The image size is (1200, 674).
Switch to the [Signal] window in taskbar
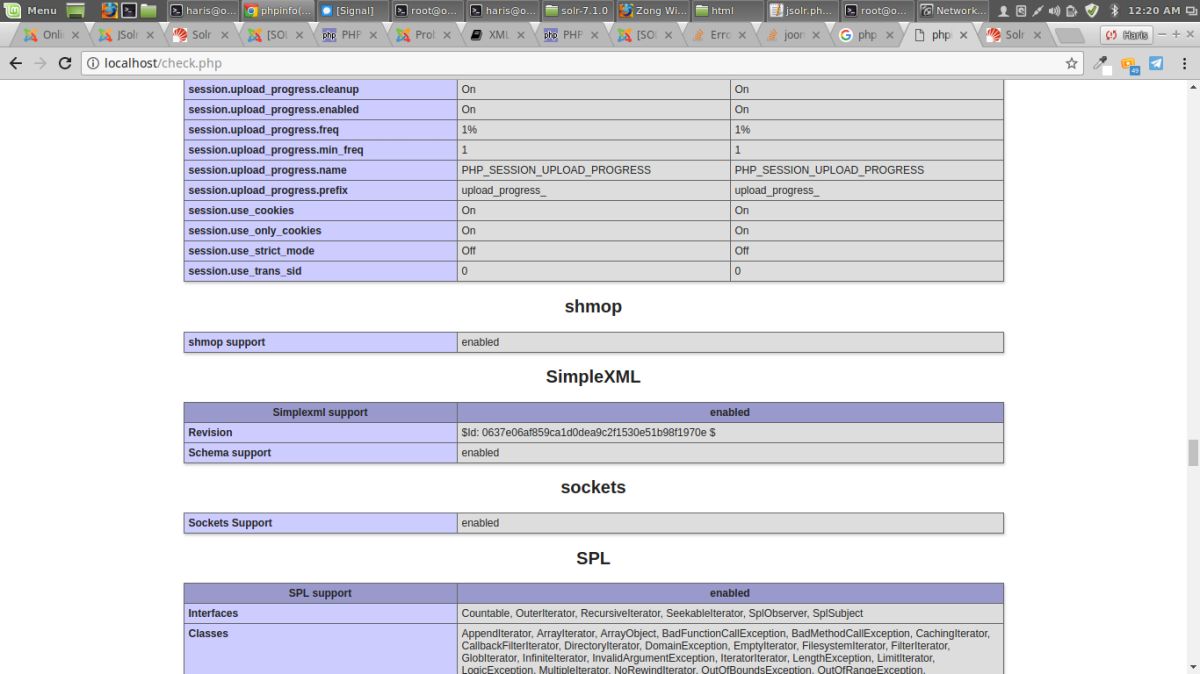[352, 10]
